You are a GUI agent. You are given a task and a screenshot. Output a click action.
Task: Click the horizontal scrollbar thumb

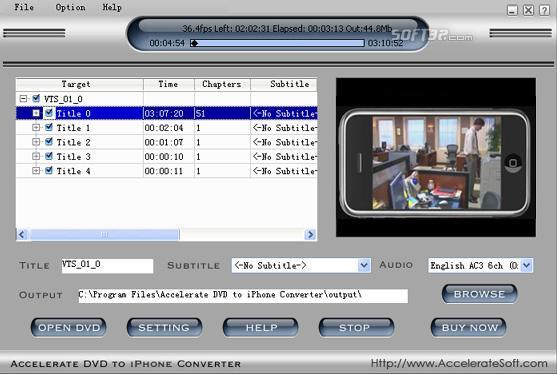tap(105, 234)
